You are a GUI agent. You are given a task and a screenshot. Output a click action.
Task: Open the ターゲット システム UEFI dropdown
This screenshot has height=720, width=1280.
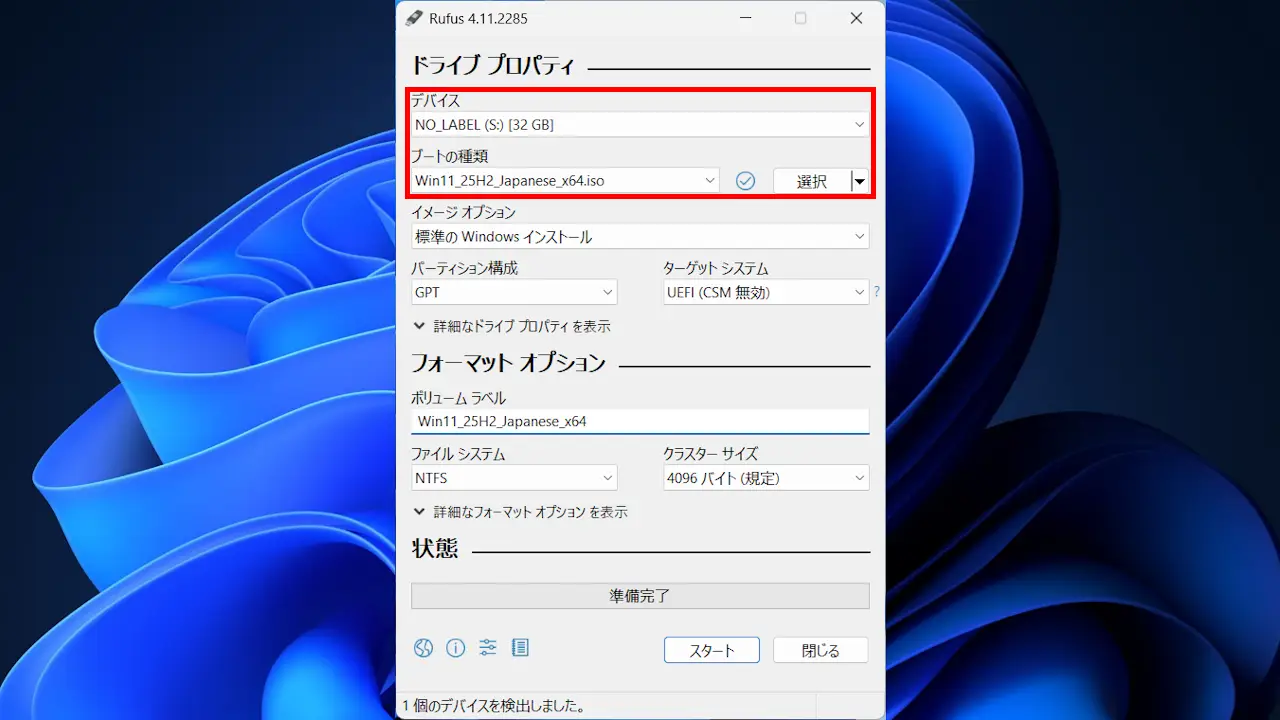pos(765,293)
